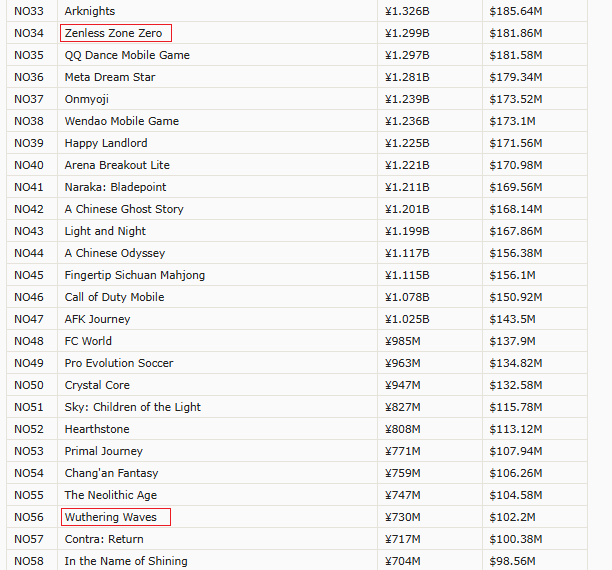The image size is (612, 570).
Task: Select the $102.2M amount
Action: coord(512,517)
